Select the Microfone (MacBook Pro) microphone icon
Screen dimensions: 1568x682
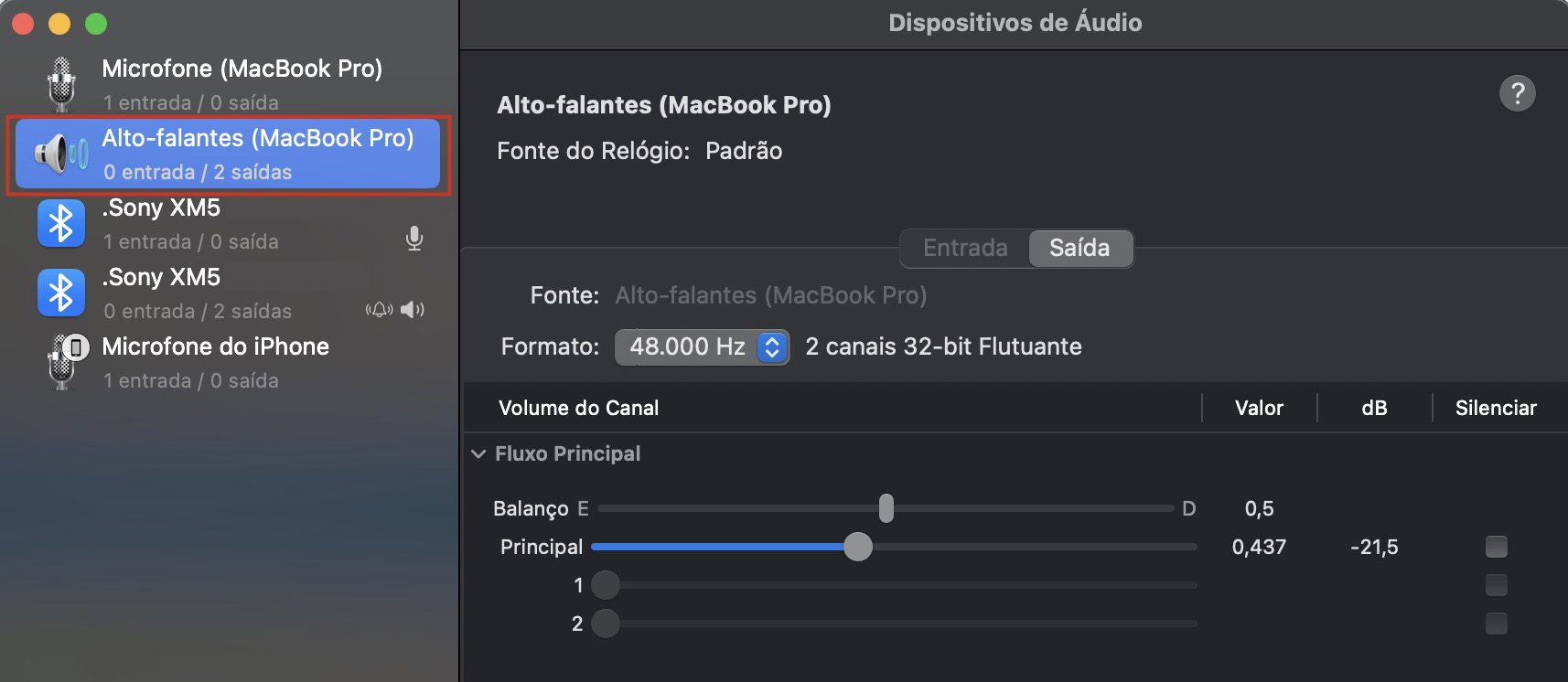click(x=60, y=82)
